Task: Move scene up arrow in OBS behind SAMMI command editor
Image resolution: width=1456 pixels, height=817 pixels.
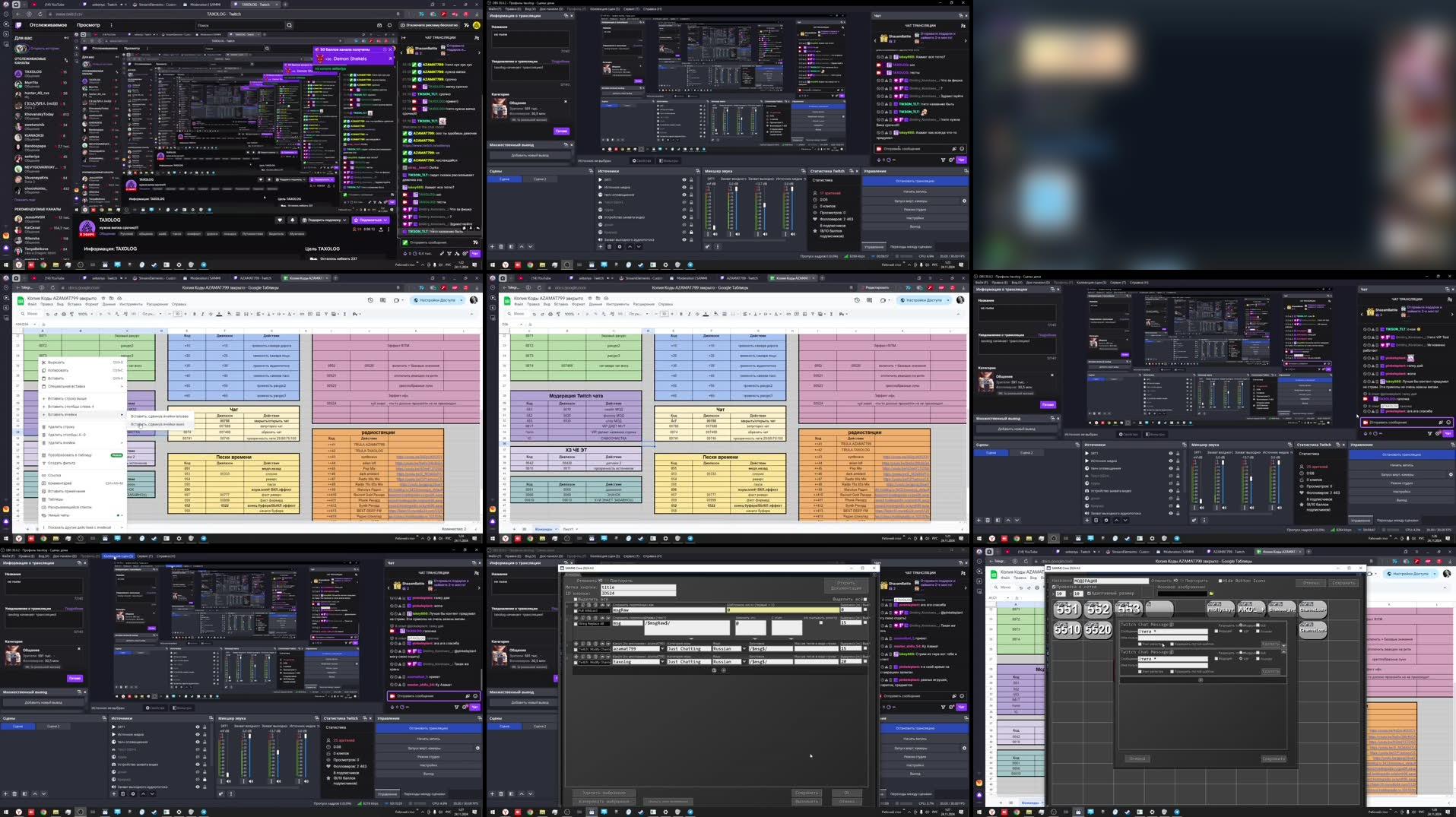Action: point(521,793)
